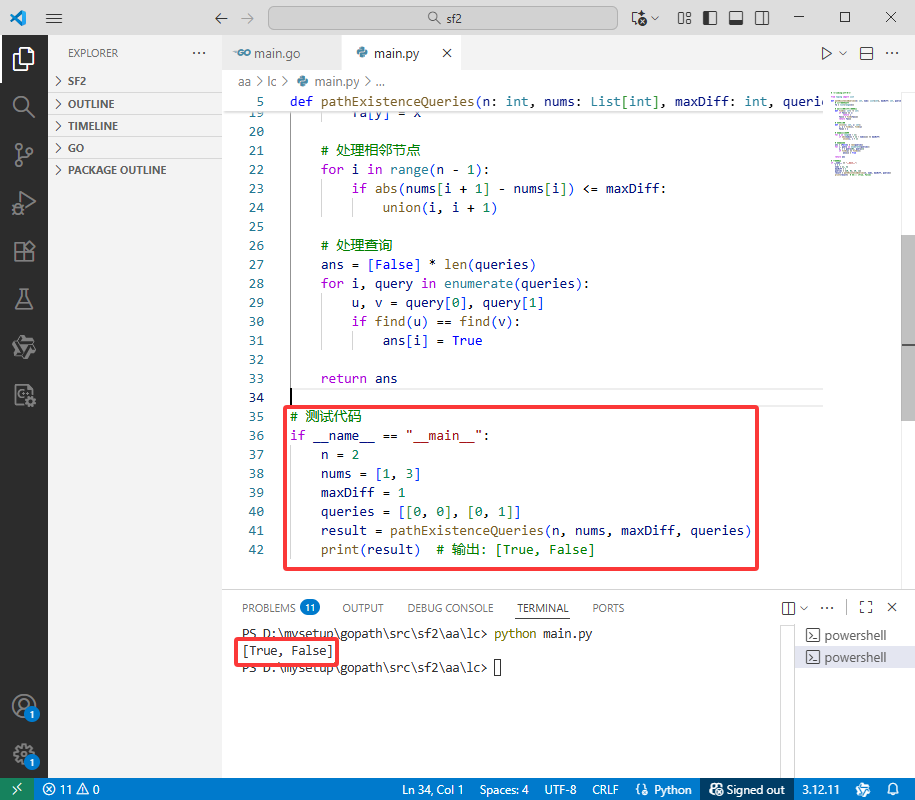Image resolution: width=915 pixels, height=800 pixels.
Task: Open Explorer Views and More Actions ellipsis
Action: pyautogui.click(x=199, y=53)
